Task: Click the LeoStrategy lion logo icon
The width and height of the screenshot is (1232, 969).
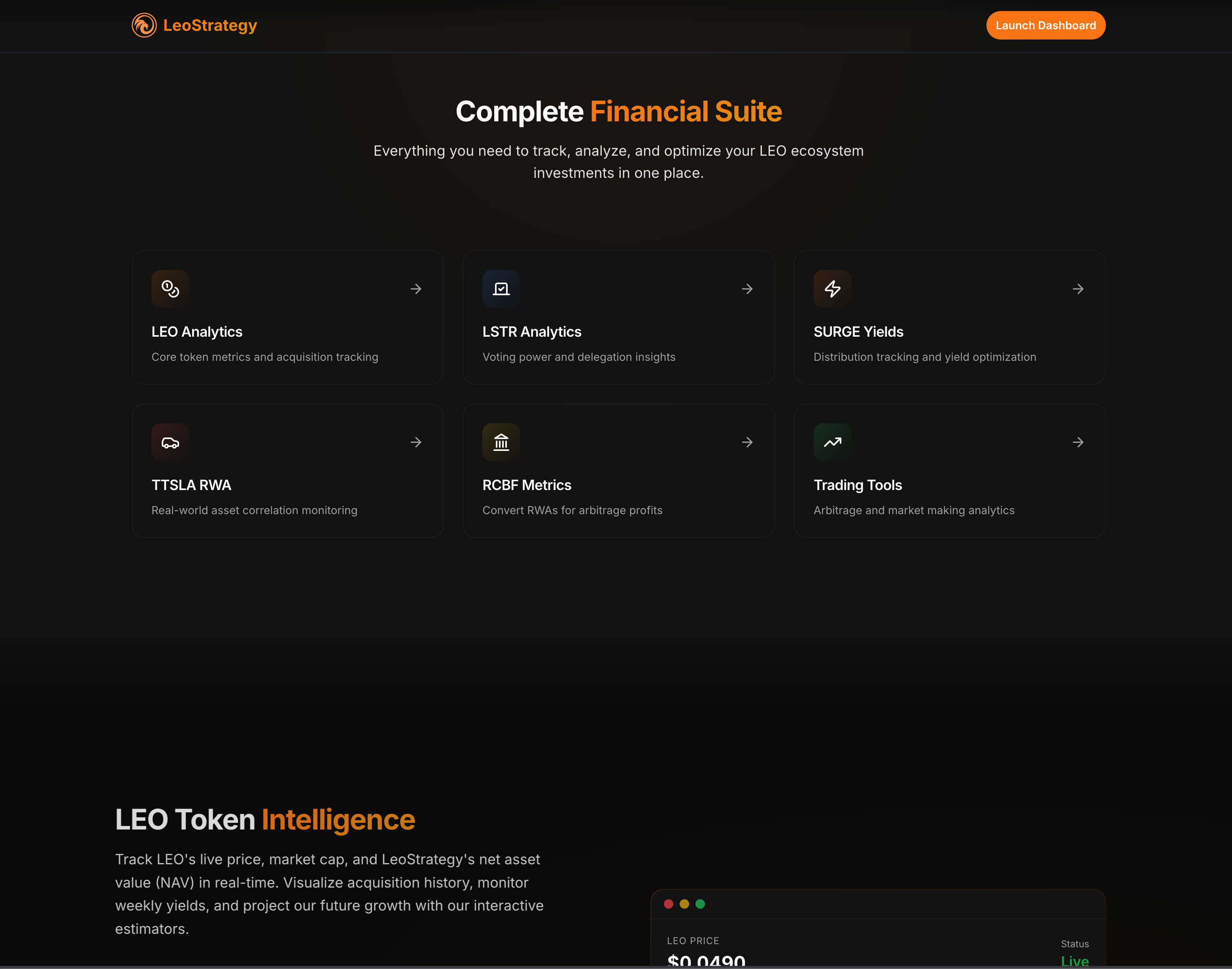Action: click(144, 26)
